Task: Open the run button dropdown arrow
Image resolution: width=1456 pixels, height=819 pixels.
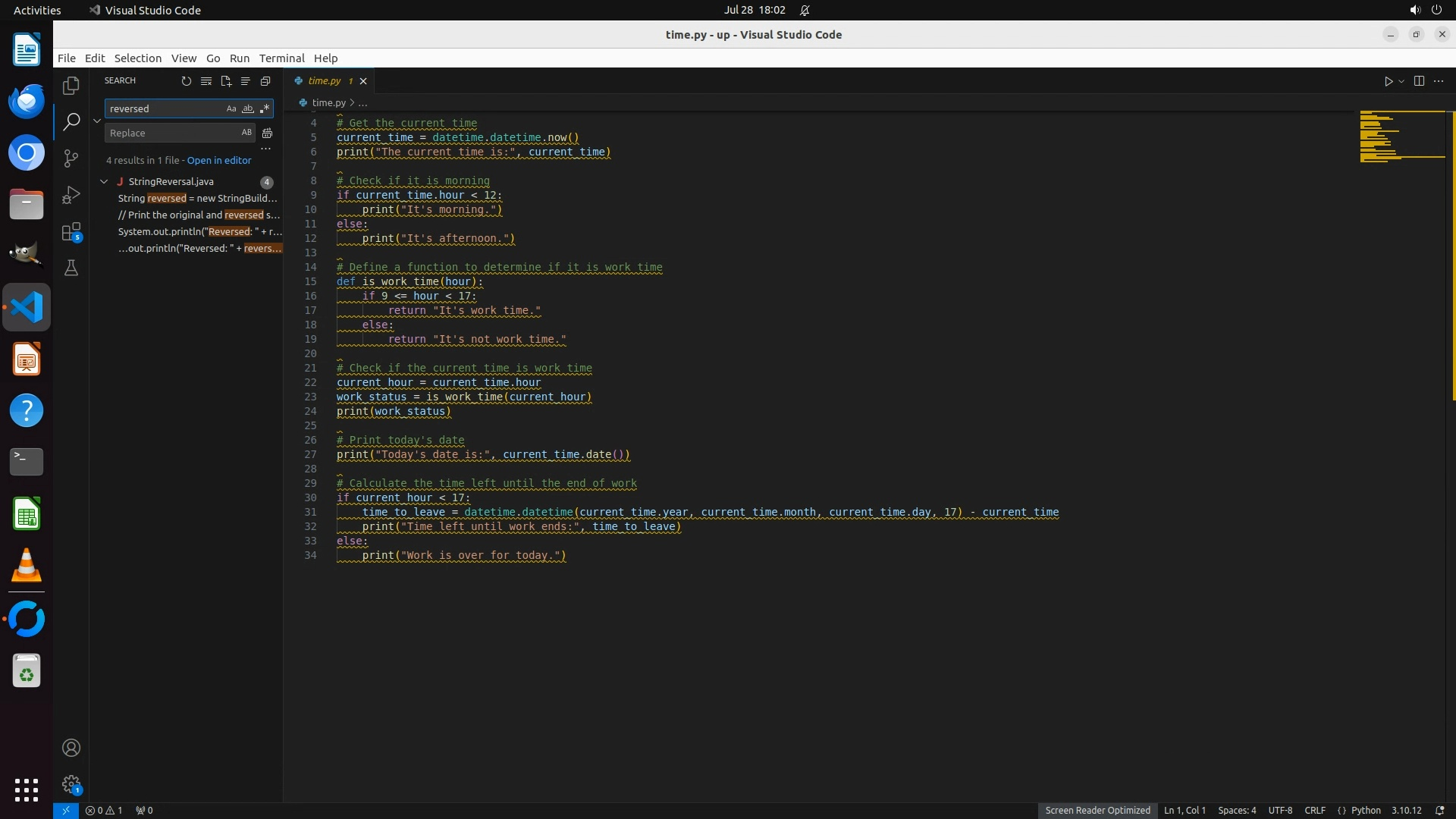Action: point(1401,81)
